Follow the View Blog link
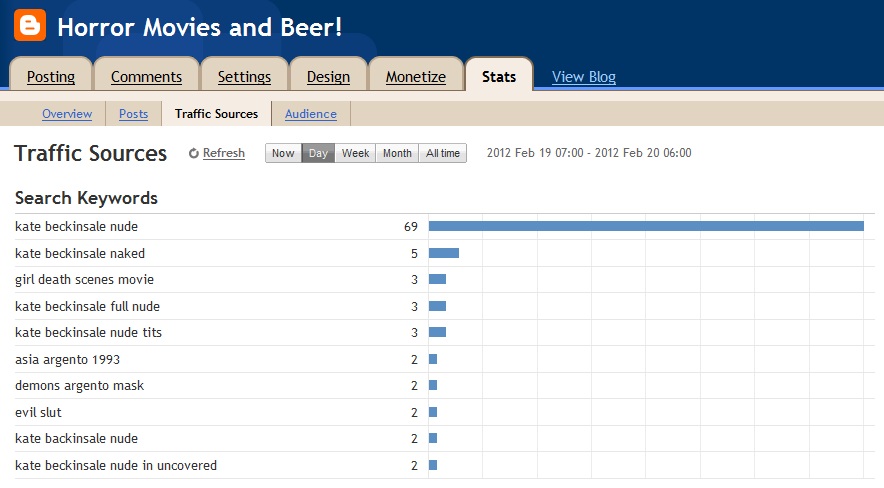Image resolution: width=884 pixels, height=488 pixels. point(584,77)
